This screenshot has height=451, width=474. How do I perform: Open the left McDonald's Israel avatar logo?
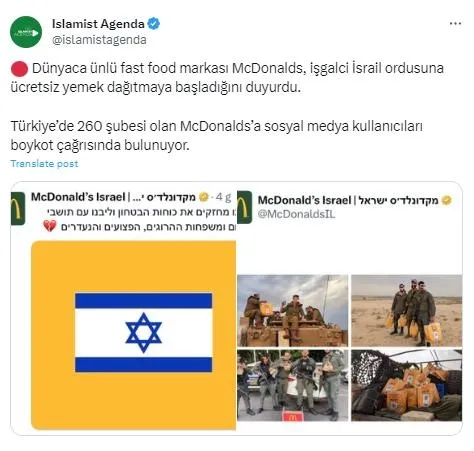(18, 208)
